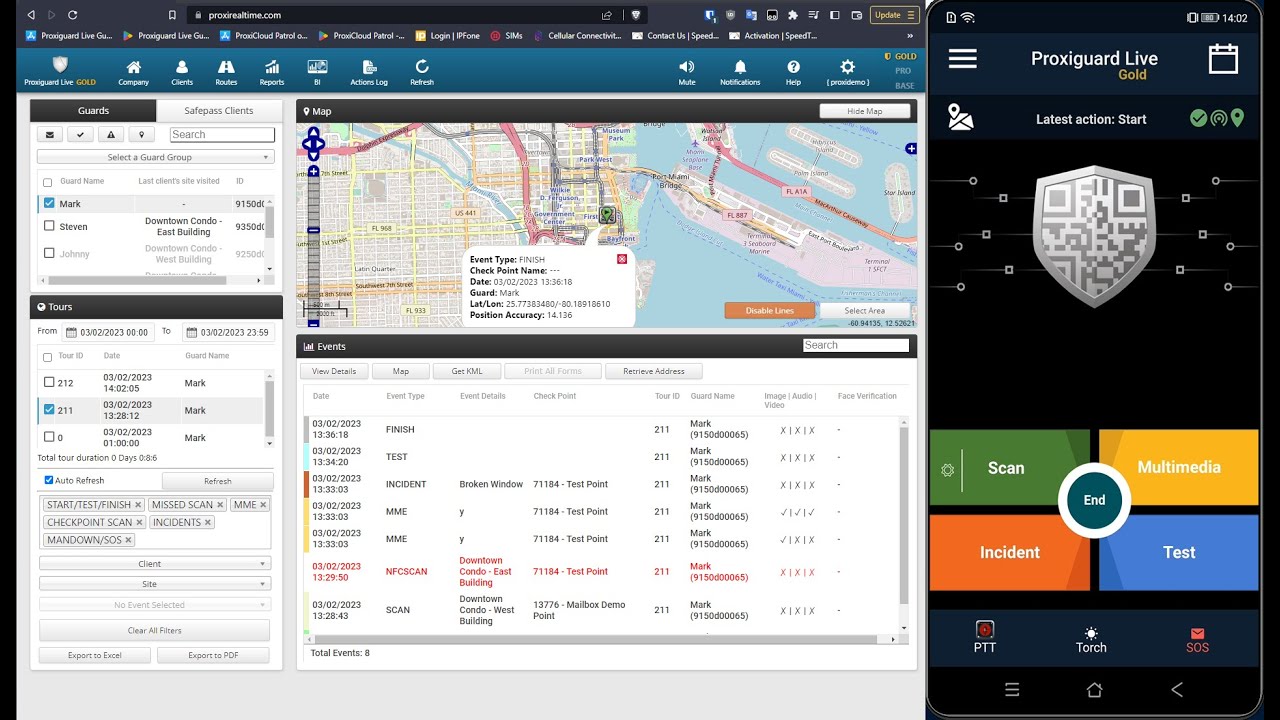Screen dimensions: 1280x720
Task: Uncheck the Mark guard checkbox
Action: (x=49, y=203)
